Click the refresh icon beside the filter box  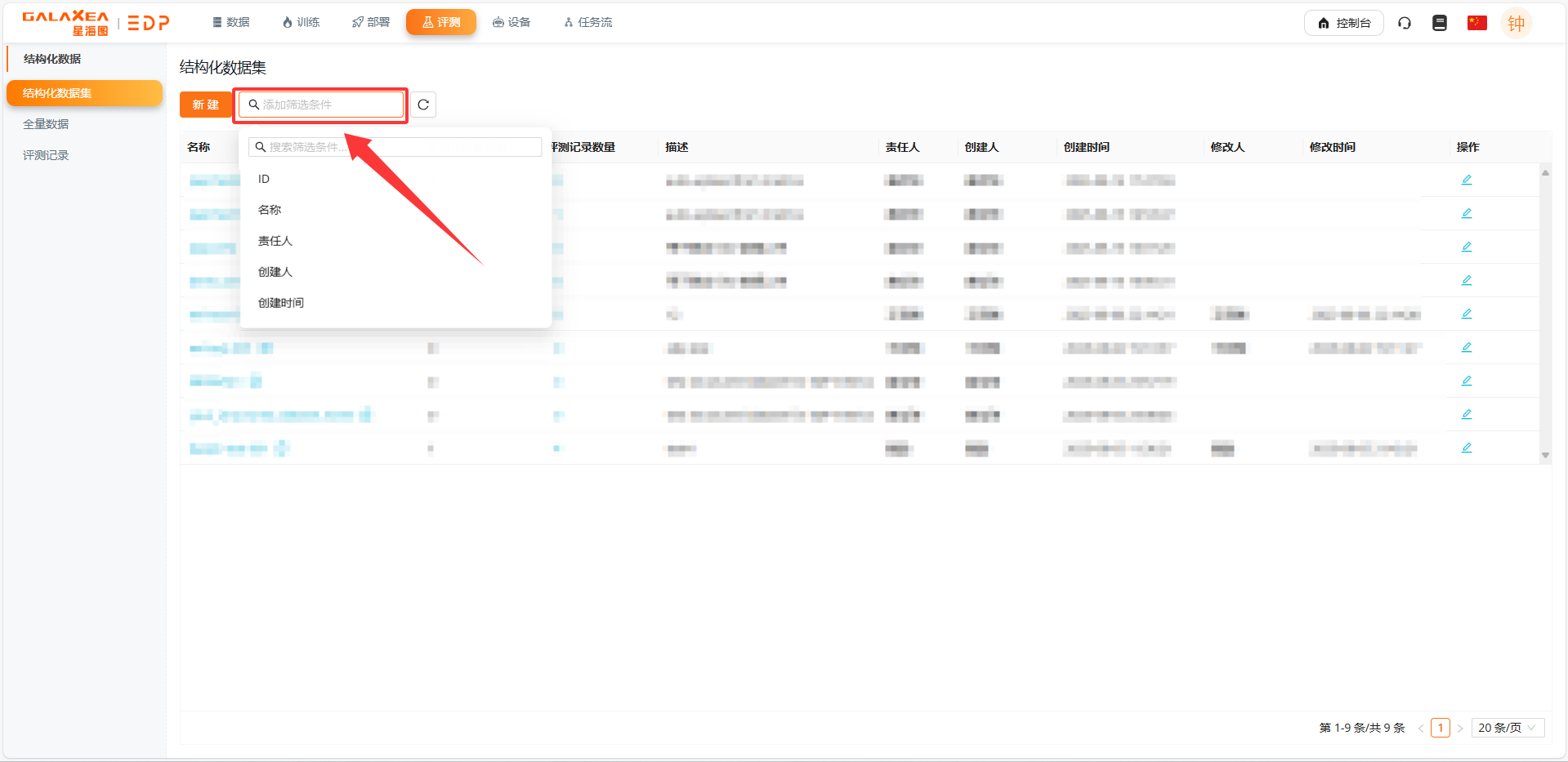[x=423, y=105]
